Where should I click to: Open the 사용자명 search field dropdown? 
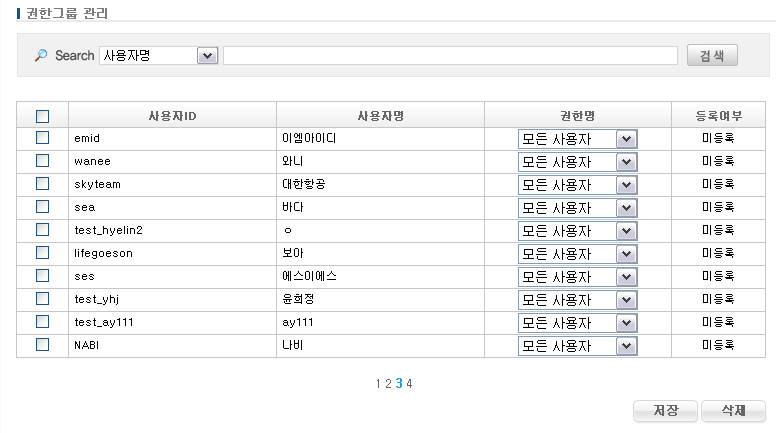click(208, 56)
